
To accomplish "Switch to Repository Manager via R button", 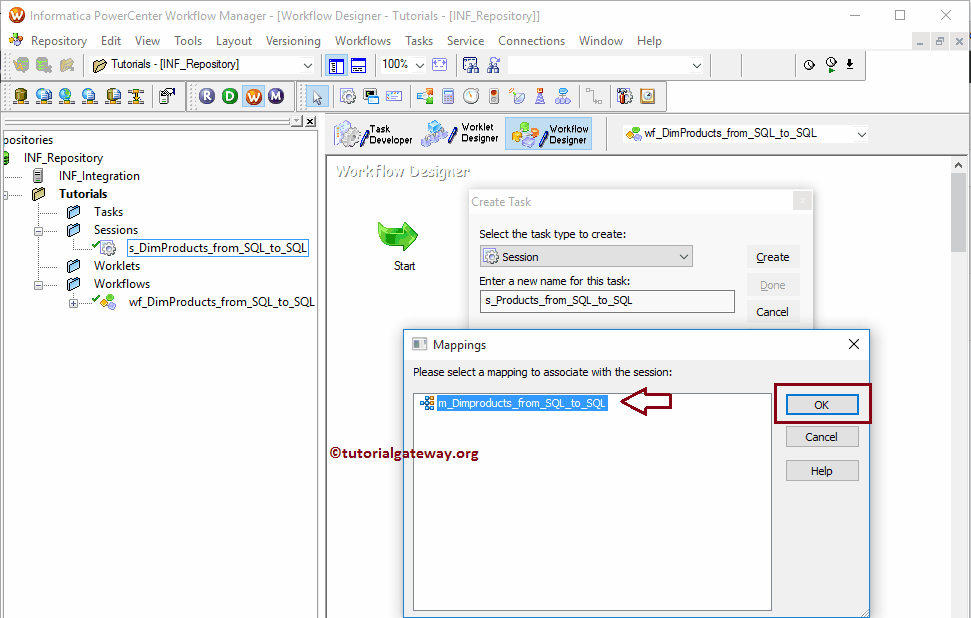I will tap(207, 96).
